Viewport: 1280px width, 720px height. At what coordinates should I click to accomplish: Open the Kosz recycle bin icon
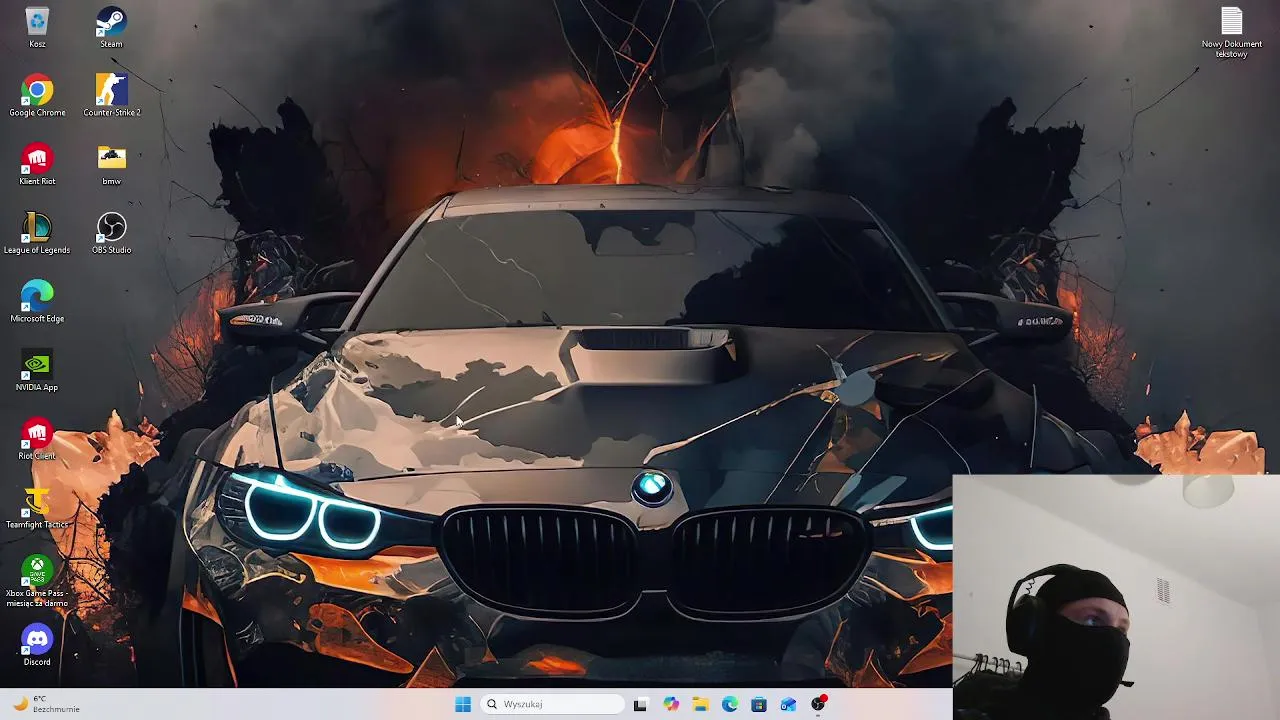pyautogui.click(x=37, y=28)
